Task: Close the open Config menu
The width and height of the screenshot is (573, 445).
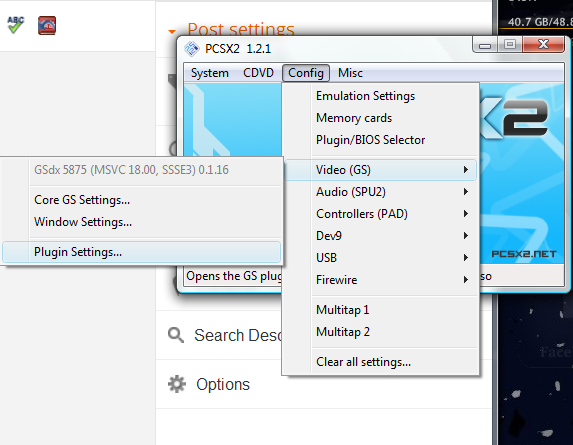Action: pos(306,73)
